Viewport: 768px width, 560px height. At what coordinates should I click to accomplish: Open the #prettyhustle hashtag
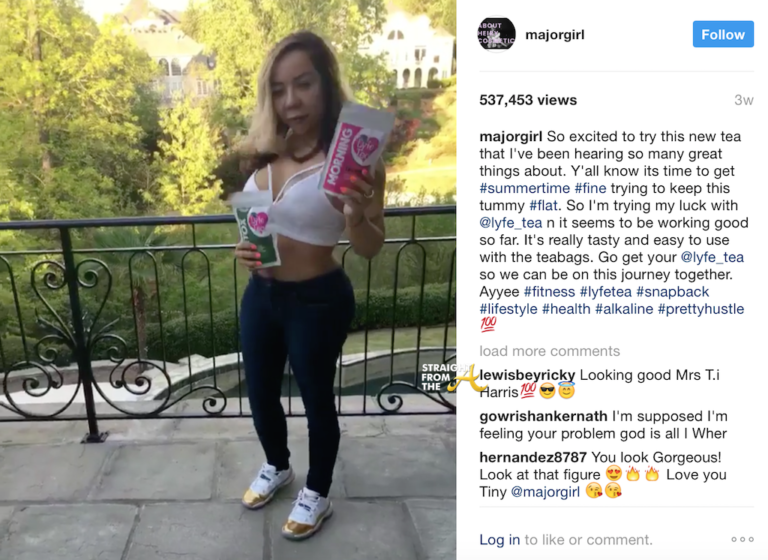(x=701, y=309)
